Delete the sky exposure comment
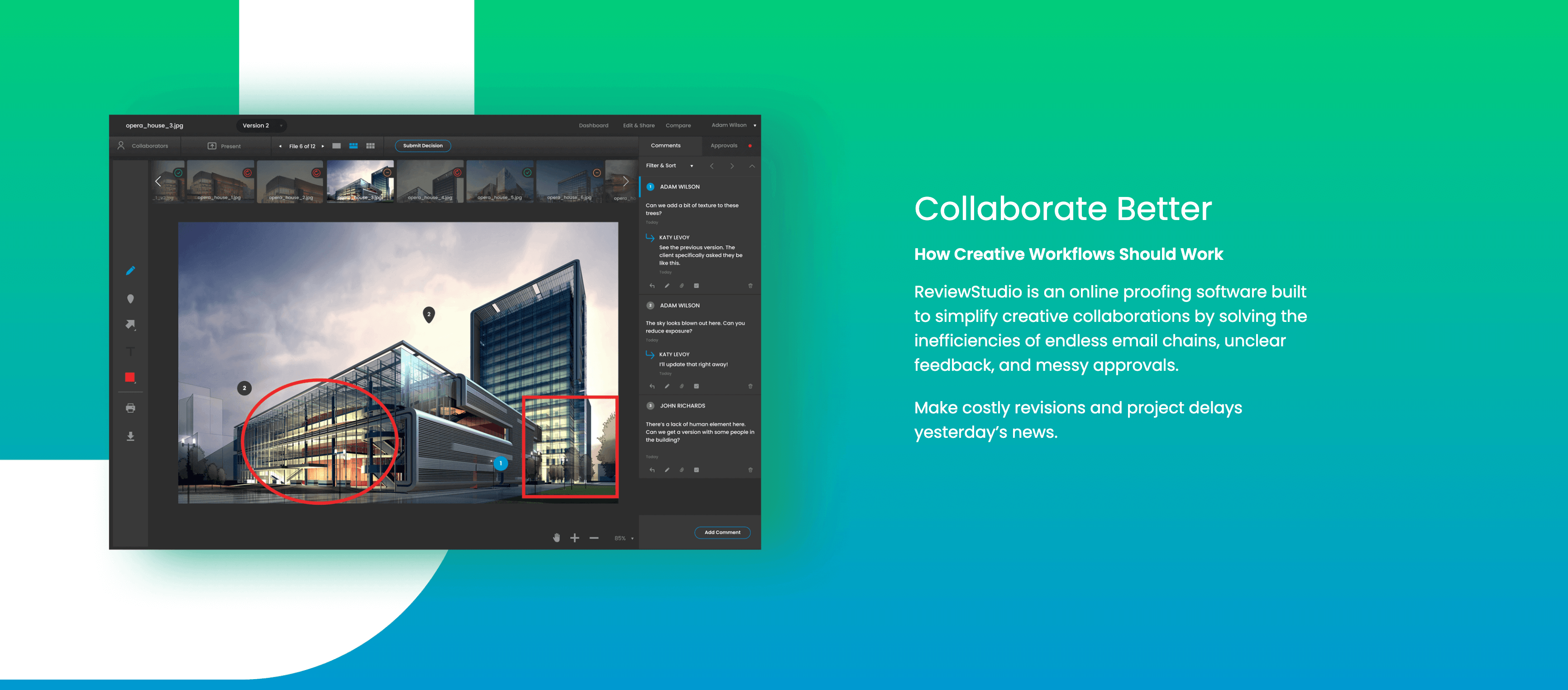This screenshot has width=1568, height=690. 750,386
